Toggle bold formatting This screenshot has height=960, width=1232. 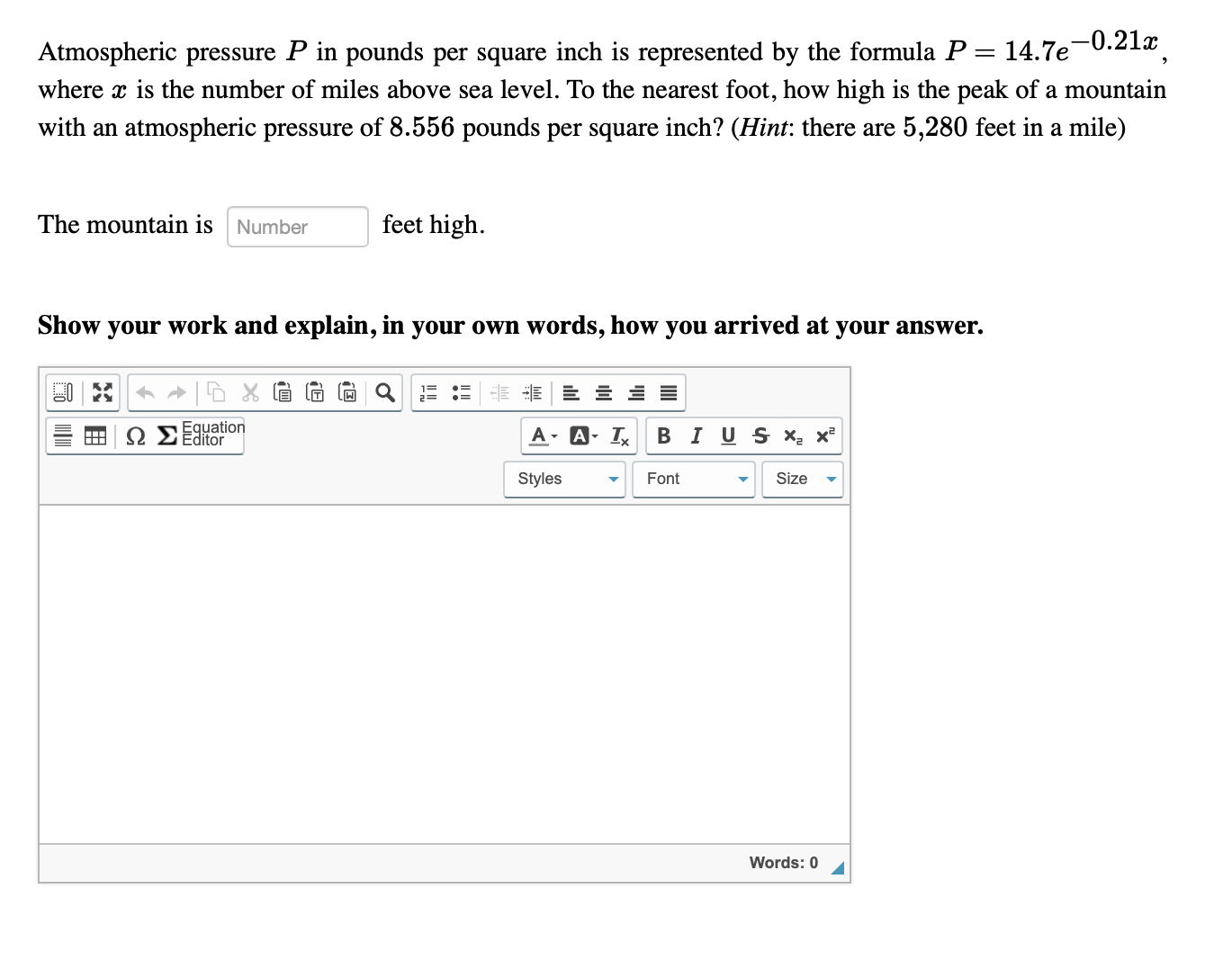tap(664, 435)
